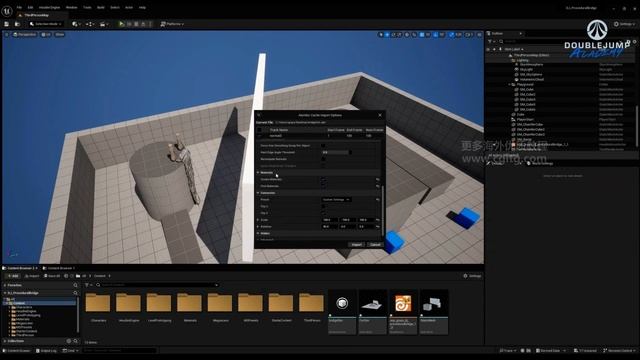Screen dimensions: 640x360
Task: Select the viewport translate tool icon
Action: coord(387,35)
